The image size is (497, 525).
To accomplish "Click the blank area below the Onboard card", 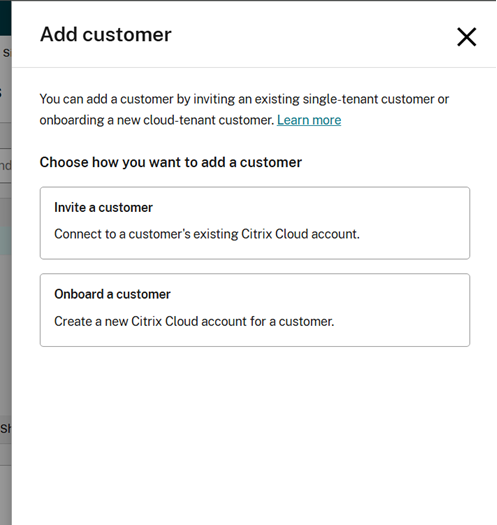I will 255,435.
